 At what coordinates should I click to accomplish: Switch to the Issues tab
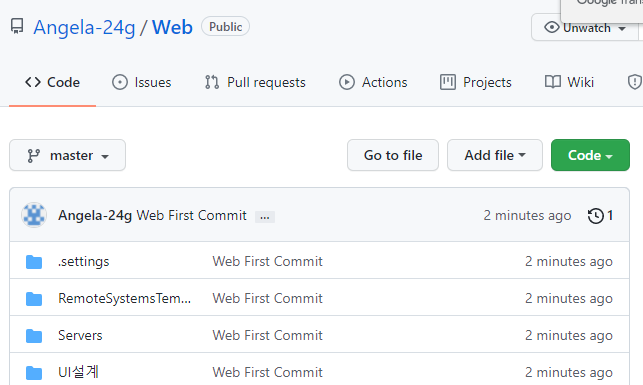click(x=141, y=82)
